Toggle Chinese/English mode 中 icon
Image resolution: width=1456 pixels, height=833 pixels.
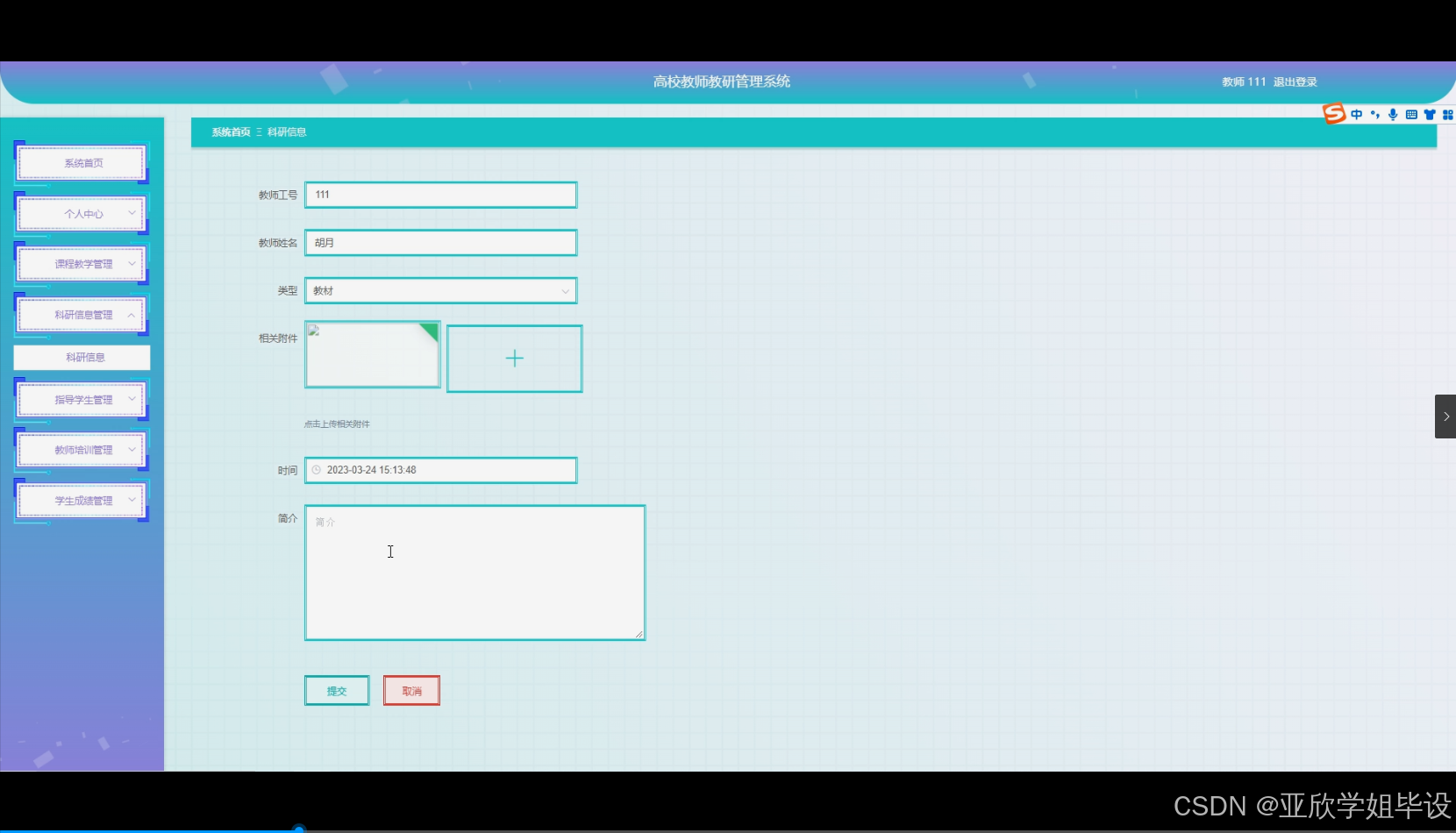[x=1357, y=115]
